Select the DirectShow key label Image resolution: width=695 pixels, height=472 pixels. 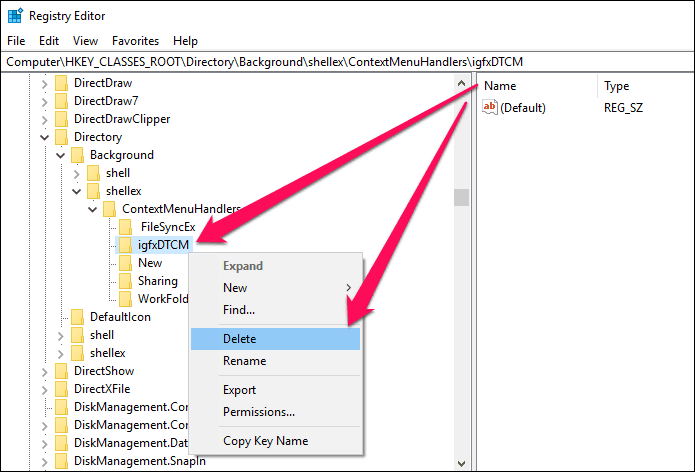[104, 371]
